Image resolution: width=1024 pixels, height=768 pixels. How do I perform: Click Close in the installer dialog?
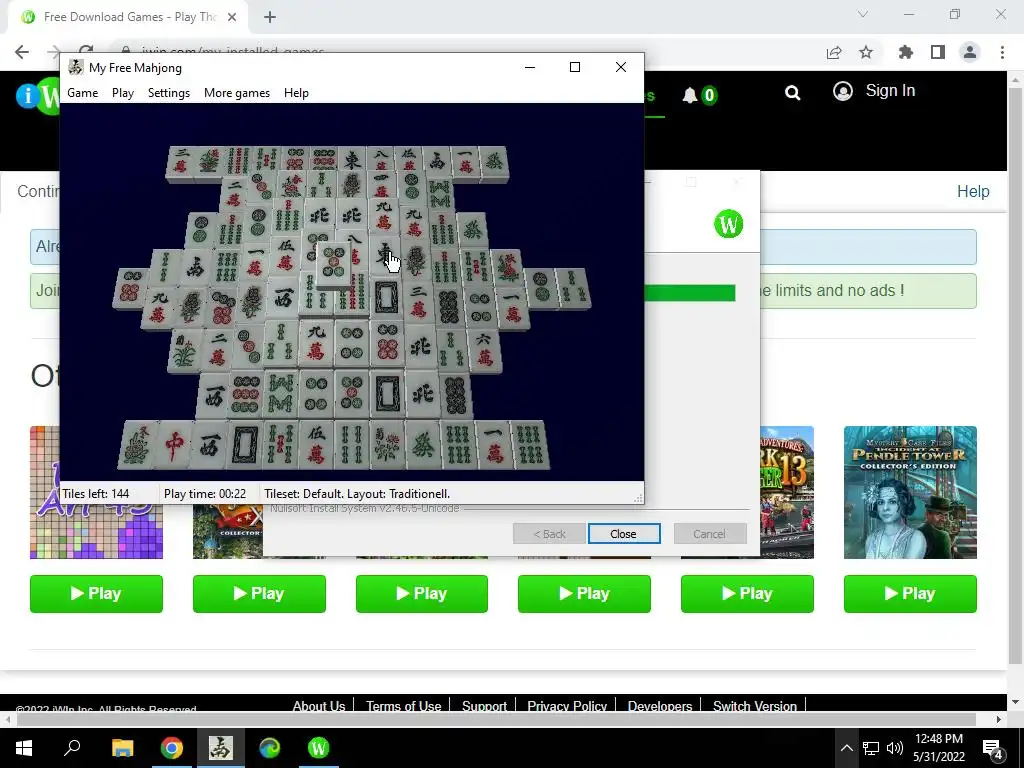(x=624, y=534)
